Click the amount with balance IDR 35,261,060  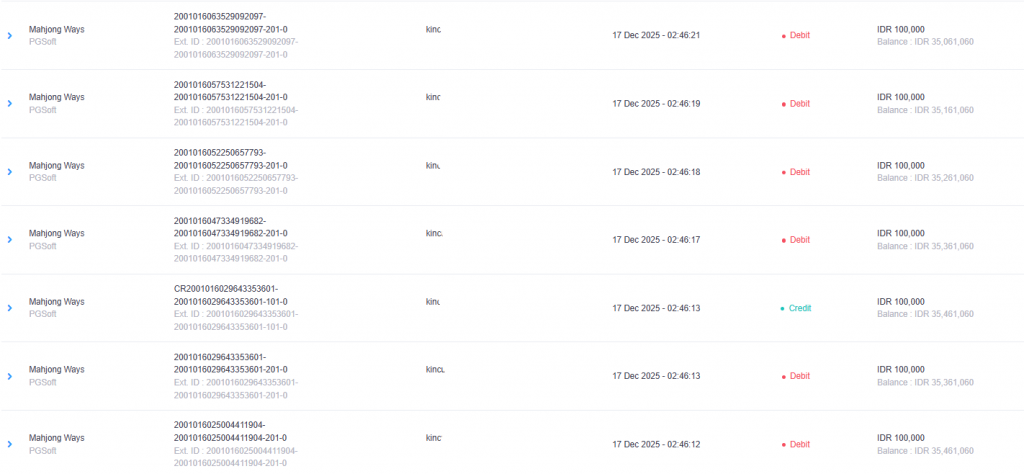(900, 166)
